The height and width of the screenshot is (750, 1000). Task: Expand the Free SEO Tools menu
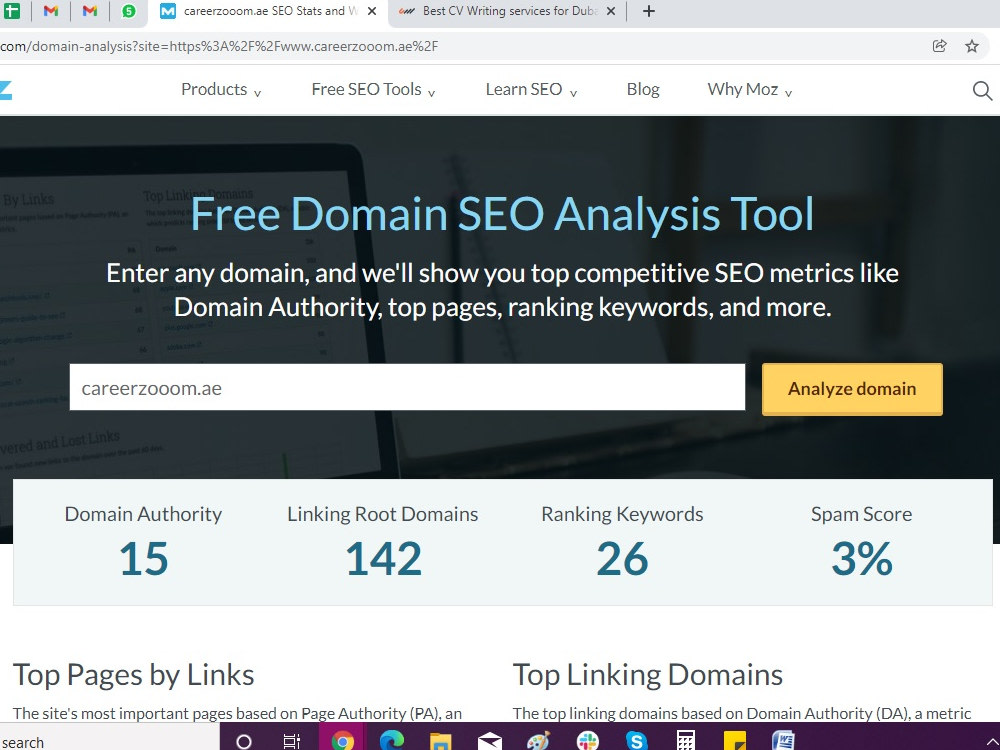point(373,89)
